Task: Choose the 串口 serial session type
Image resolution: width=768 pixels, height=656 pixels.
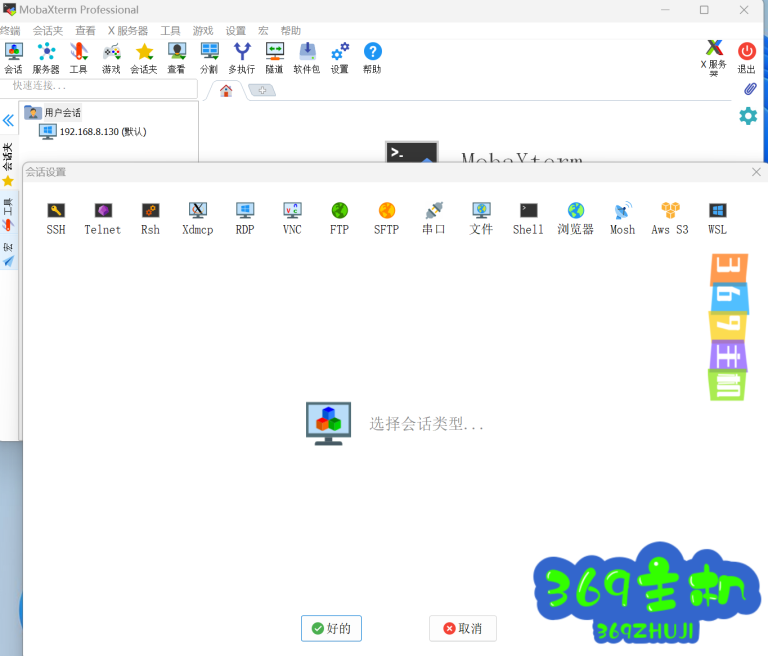Action: point(434,219)
